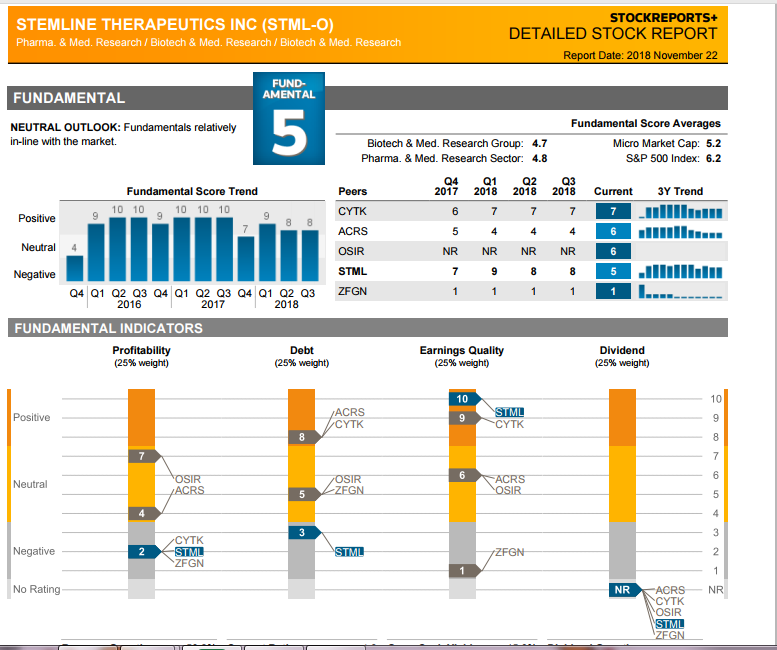This screenshot has width=777, height=650.
Task: Click CYTK in the Peers table
Action: (x=352, y=212)
